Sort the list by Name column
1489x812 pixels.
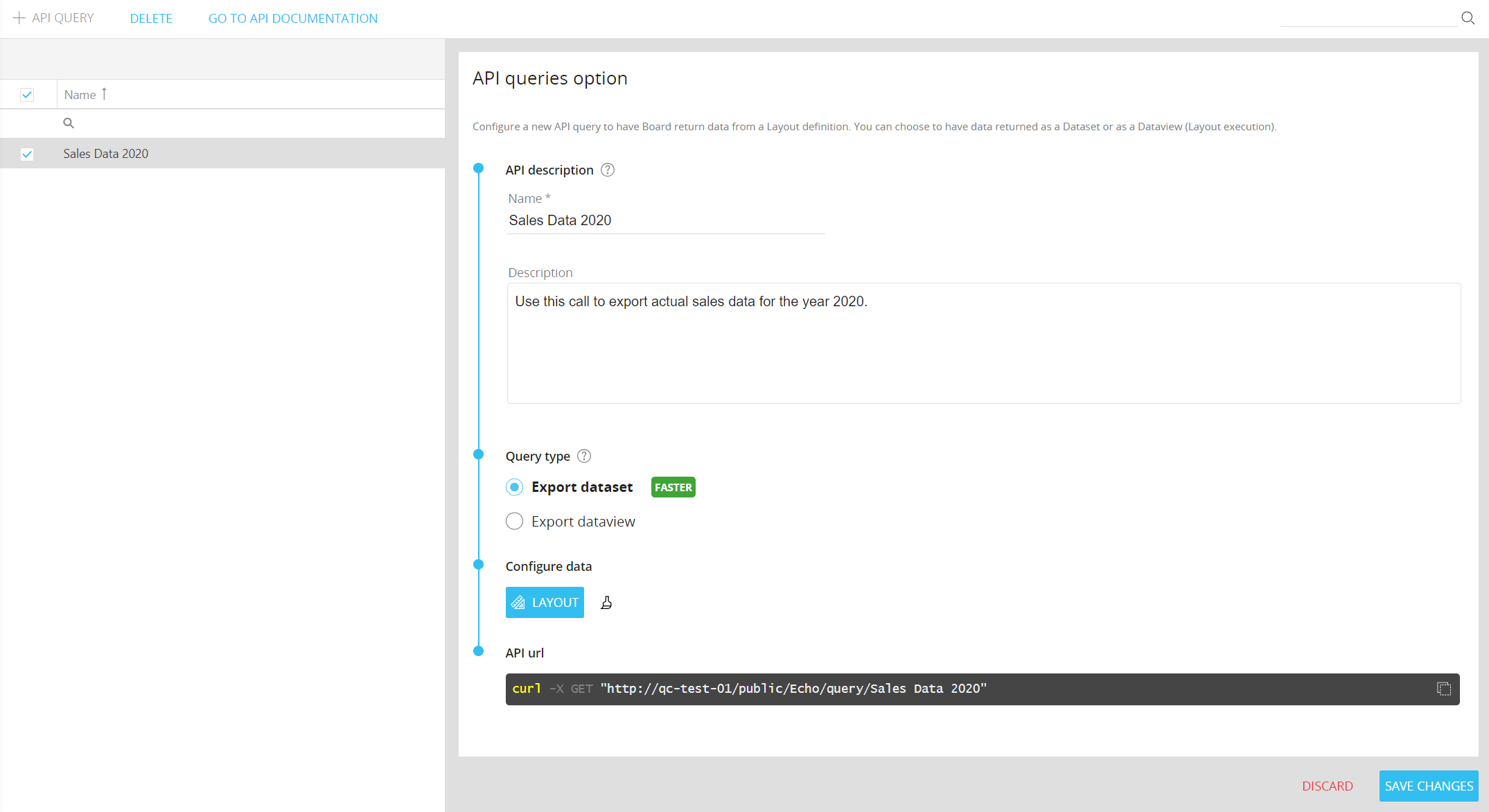point(80,95)
